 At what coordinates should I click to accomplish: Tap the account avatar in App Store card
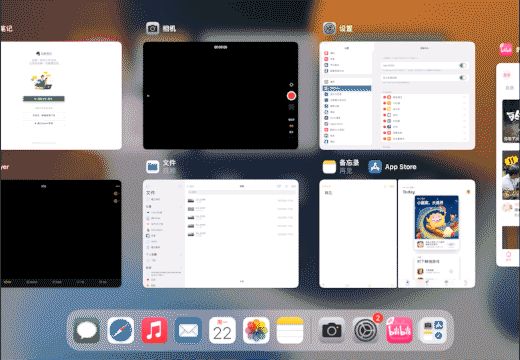pyautogui.click(x=468, y=192)
